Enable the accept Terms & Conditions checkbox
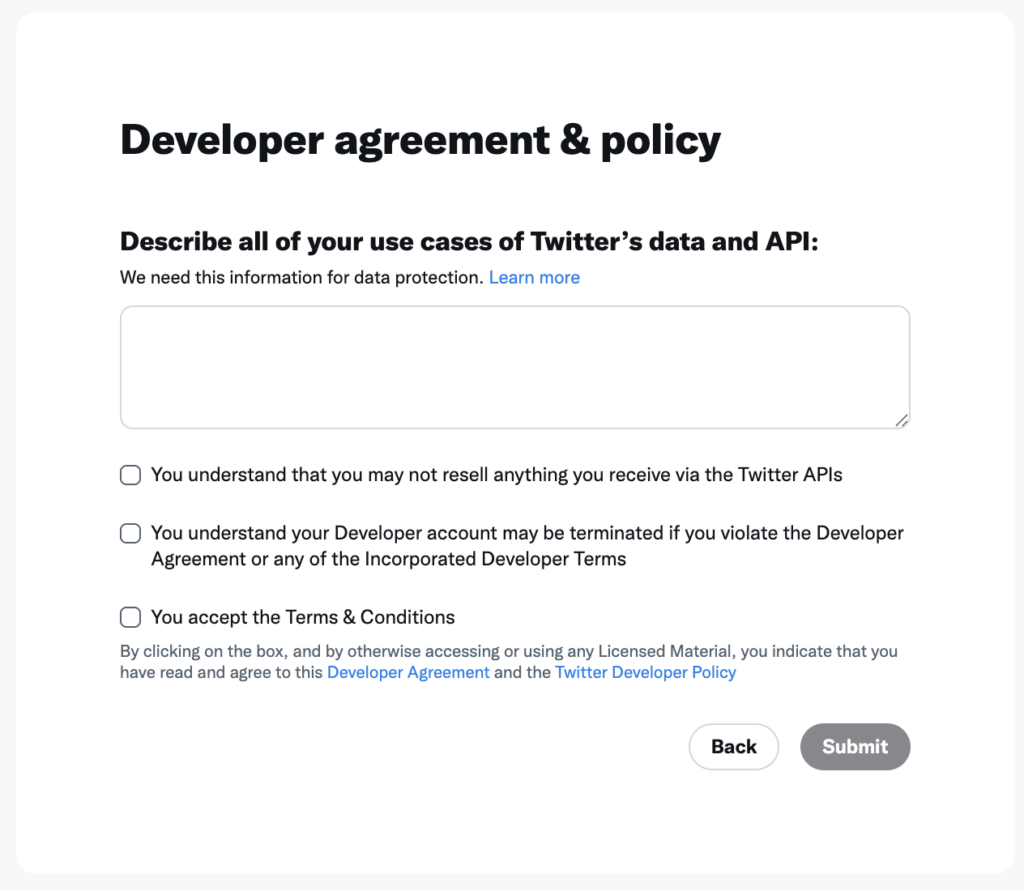 131,617
